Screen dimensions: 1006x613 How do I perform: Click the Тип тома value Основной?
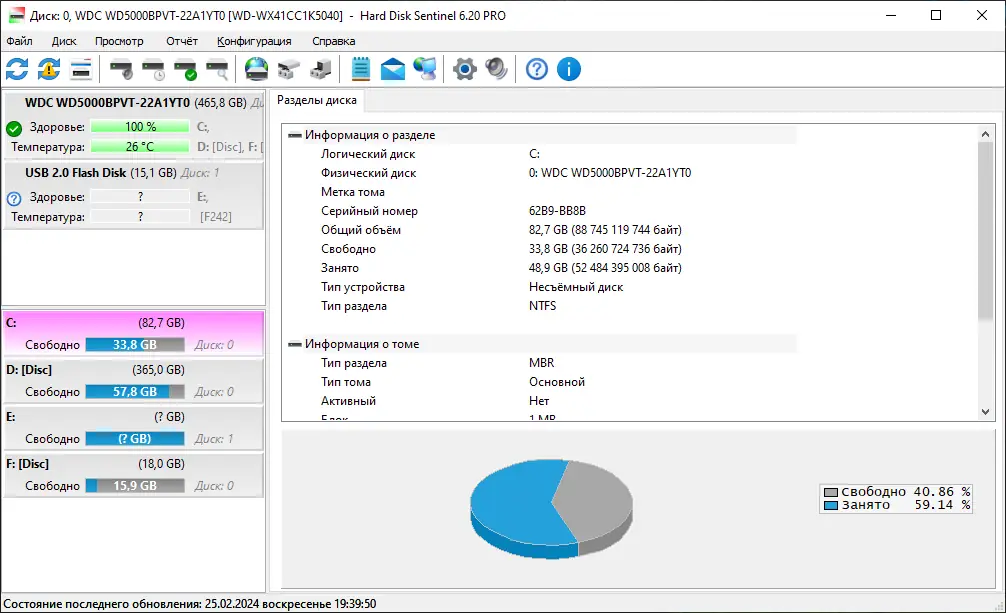tap(557, 382)
